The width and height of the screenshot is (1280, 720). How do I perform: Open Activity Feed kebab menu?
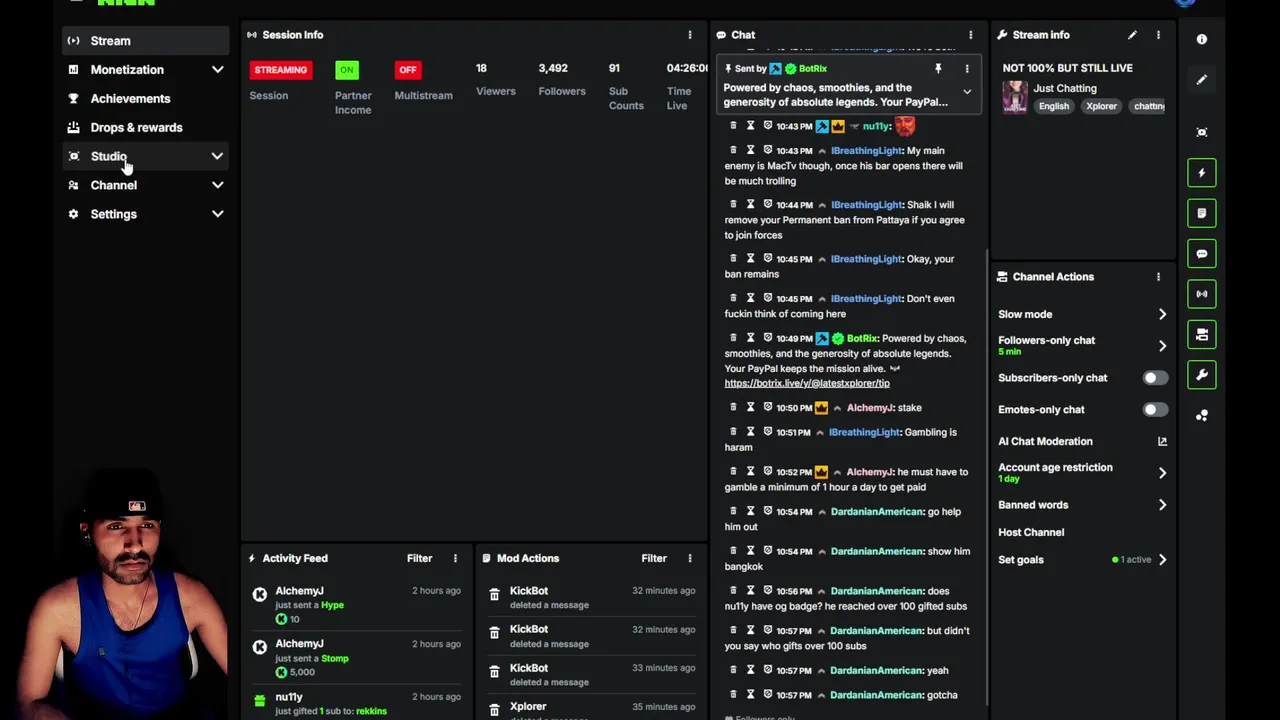pyautogui.click(x=455, y=558)
